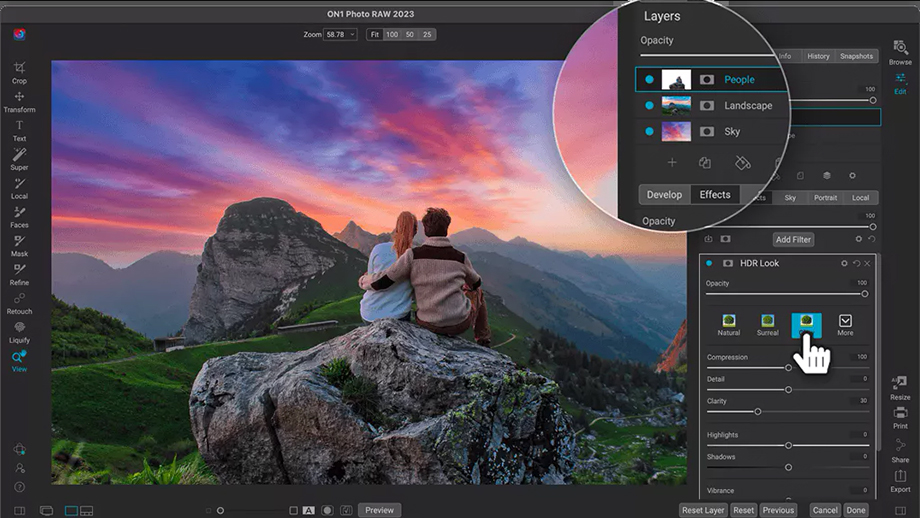Toggle visibility of the People layer

pos(650,79)
